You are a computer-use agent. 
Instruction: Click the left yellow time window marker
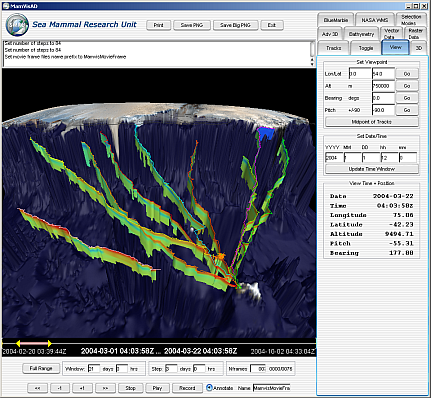[18, 343]
